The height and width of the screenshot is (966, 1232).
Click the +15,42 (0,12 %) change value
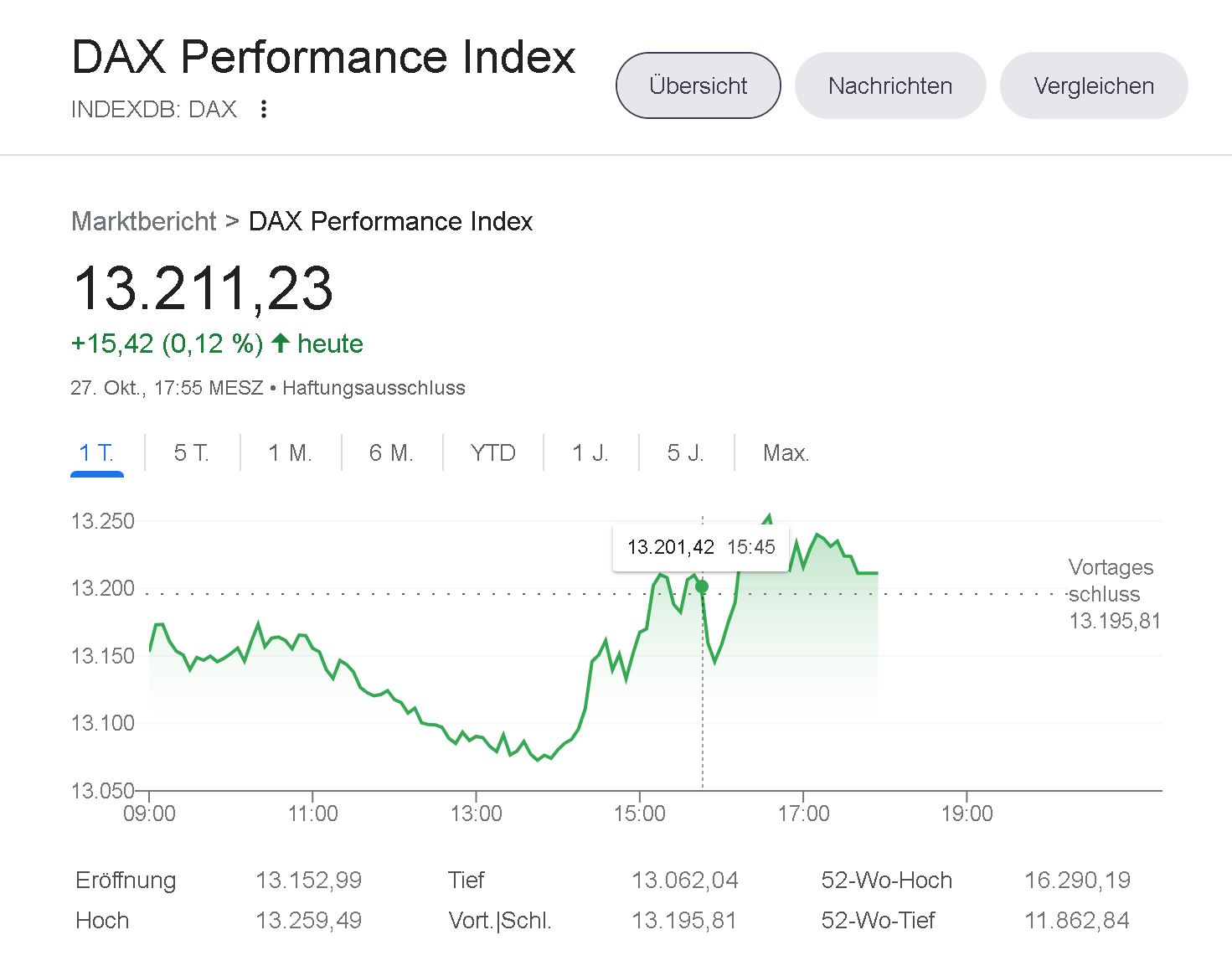pos(168,344)
